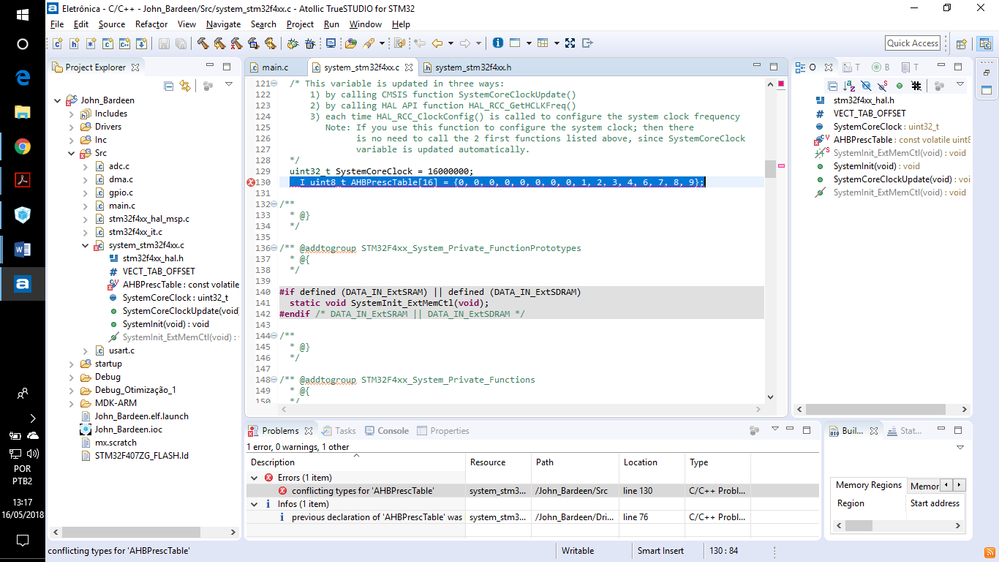
Task: Expand the Includes folder
Action: point(71,113)
